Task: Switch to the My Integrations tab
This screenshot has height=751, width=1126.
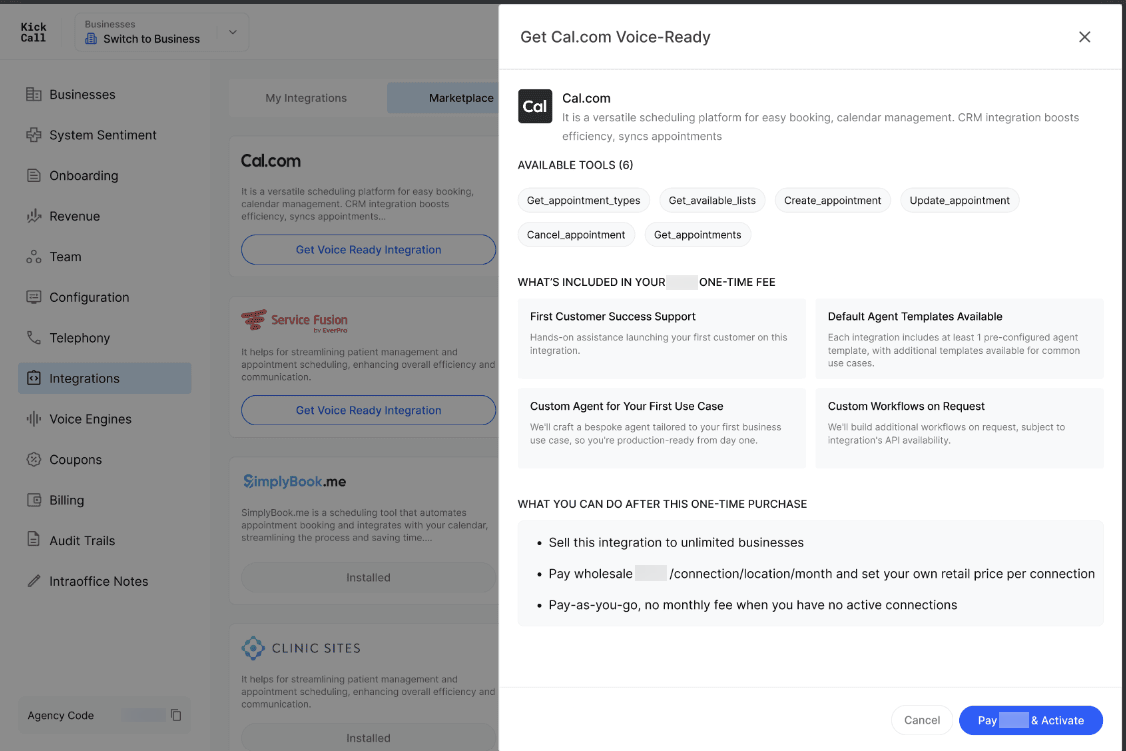Action: 306,98
